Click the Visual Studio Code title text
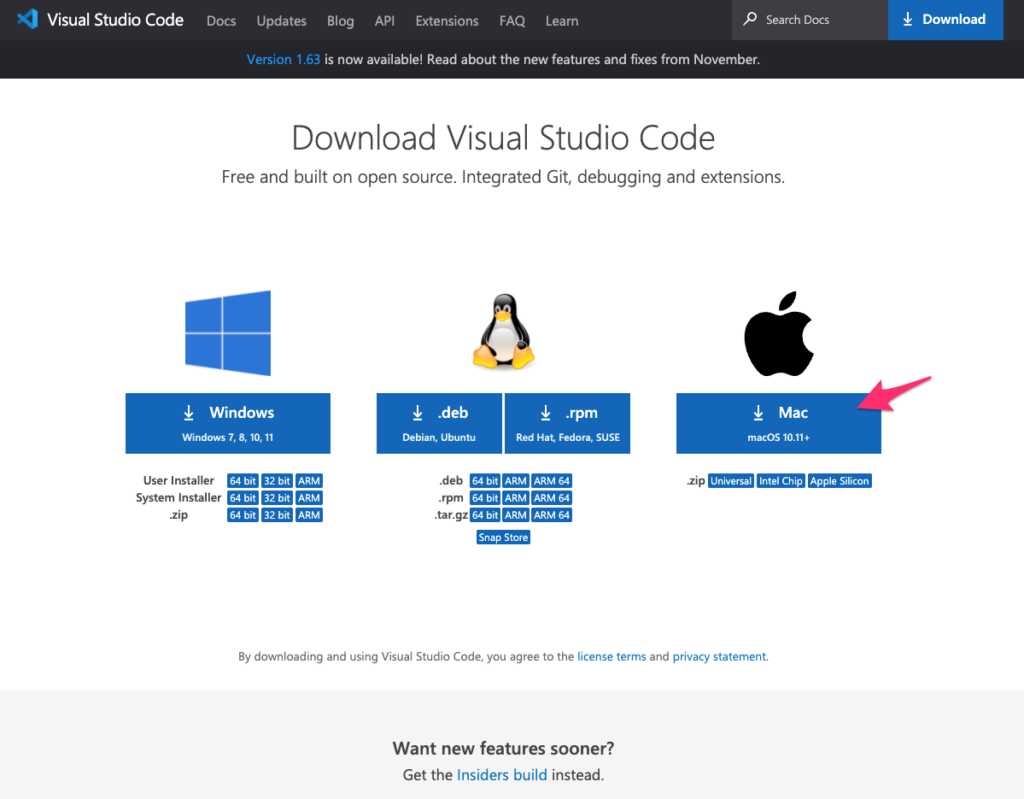 (115, 20)
